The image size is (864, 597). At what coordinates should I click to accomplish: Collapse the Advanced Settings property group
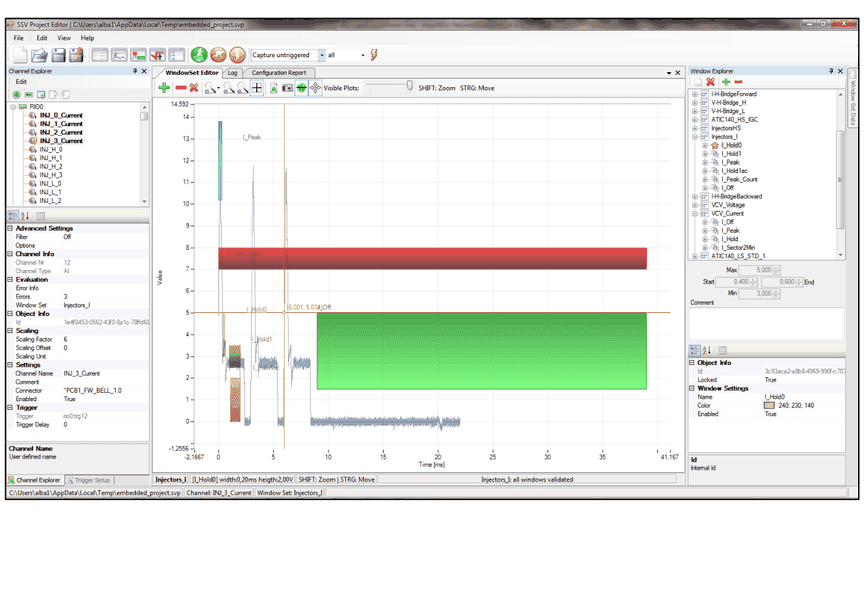(x=10, y=228)
